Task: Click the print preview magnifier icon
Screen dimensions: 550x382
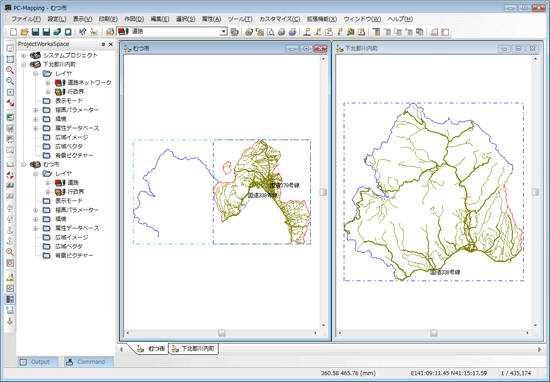Action: click(x=270, y=32)
